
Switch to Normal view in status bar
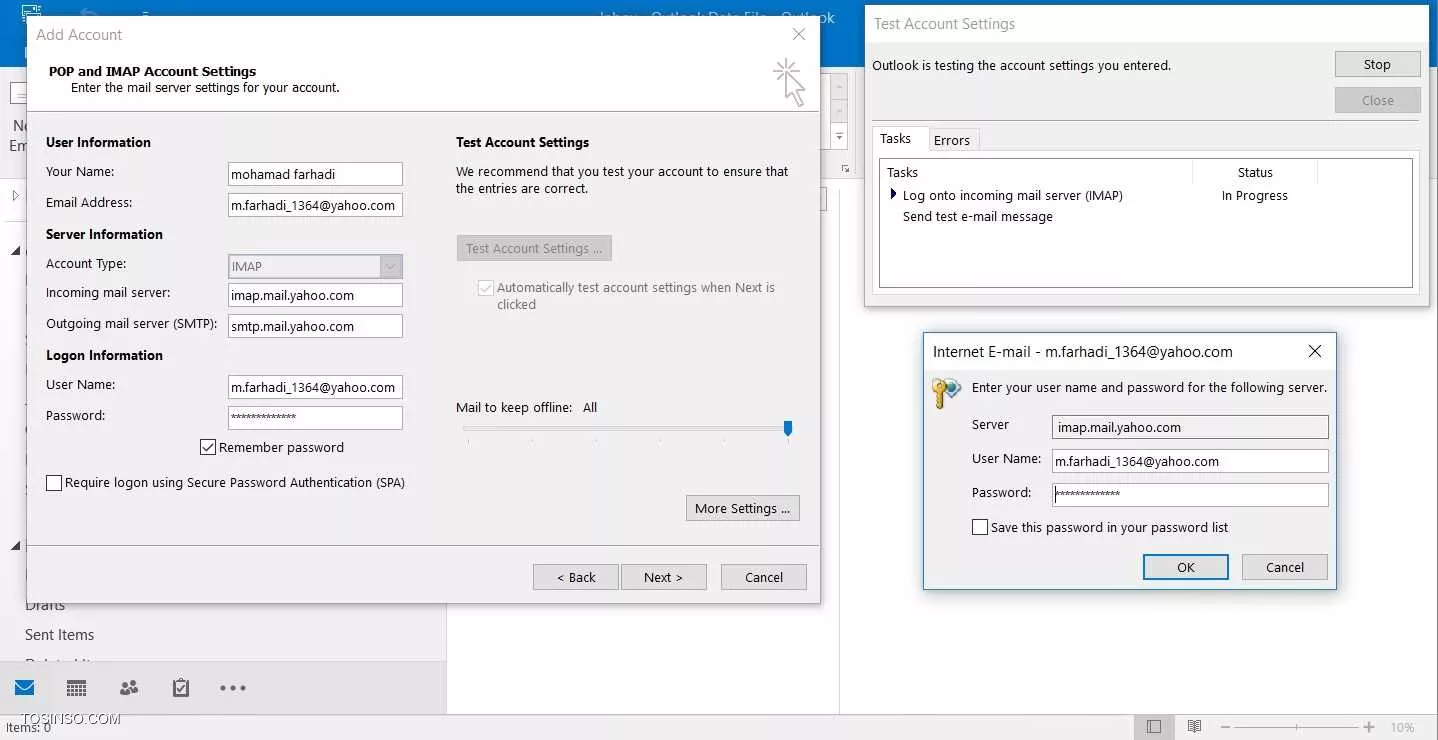pyautogui.click(x=1153, y=727)
